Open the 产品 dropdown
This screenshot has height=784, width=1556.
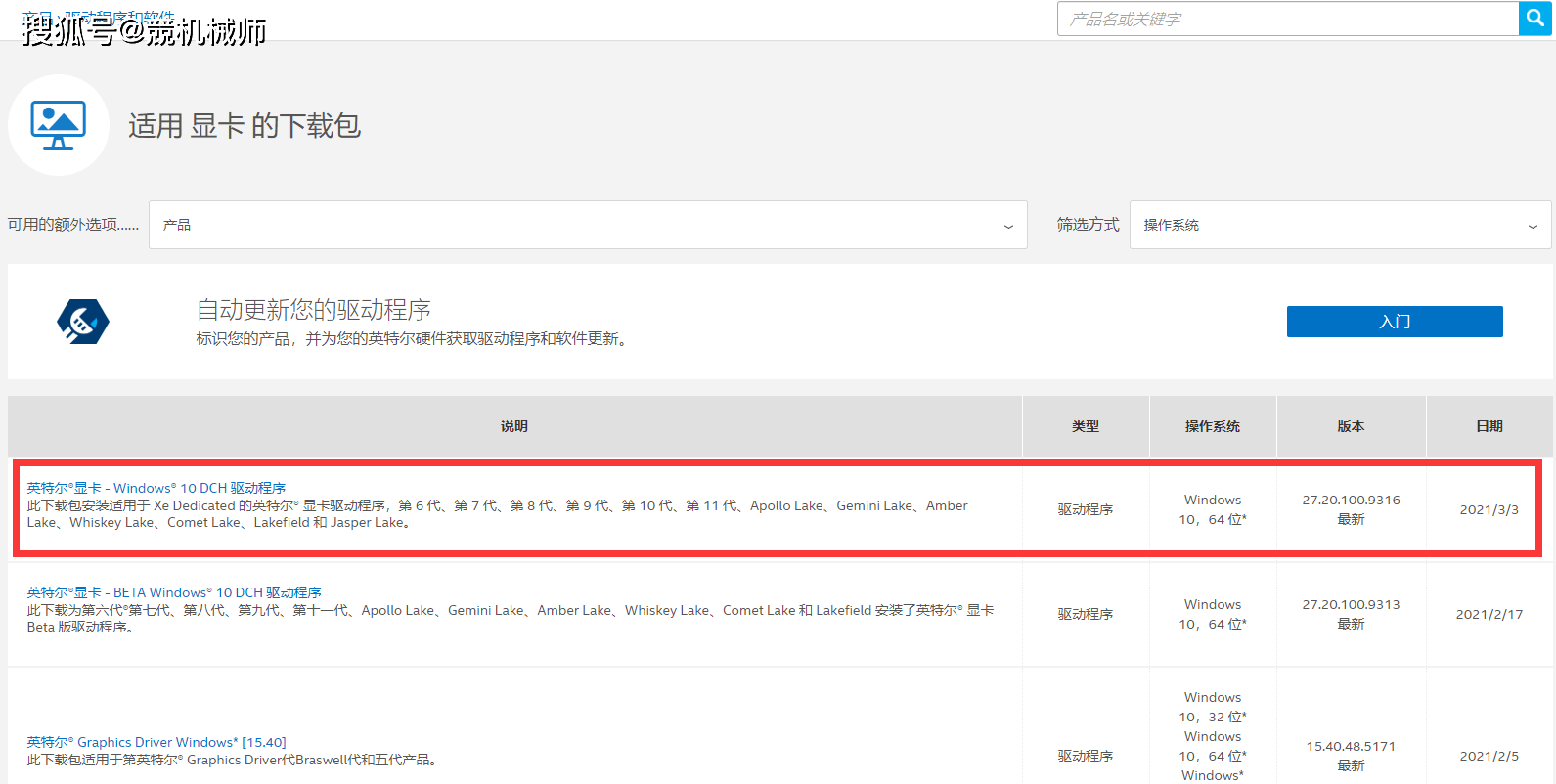point(588,225)
